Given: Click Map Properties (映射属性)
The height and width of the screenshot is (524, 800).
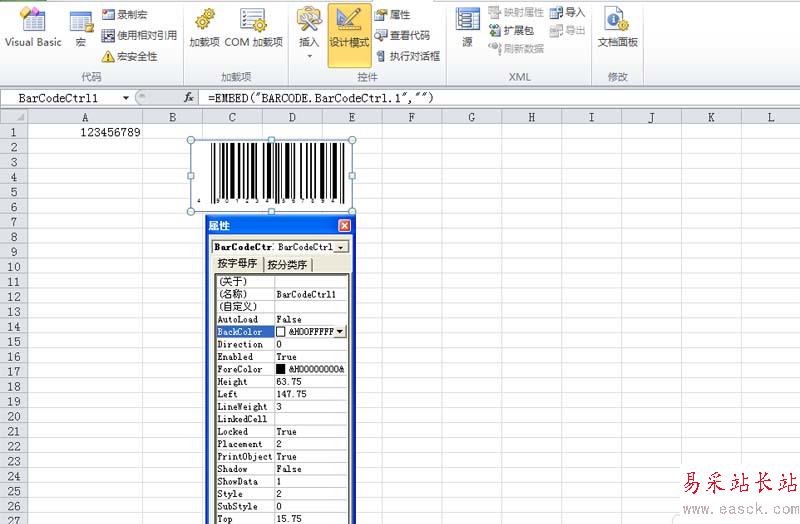Looking at the screenshot, I should click(516, 12).
